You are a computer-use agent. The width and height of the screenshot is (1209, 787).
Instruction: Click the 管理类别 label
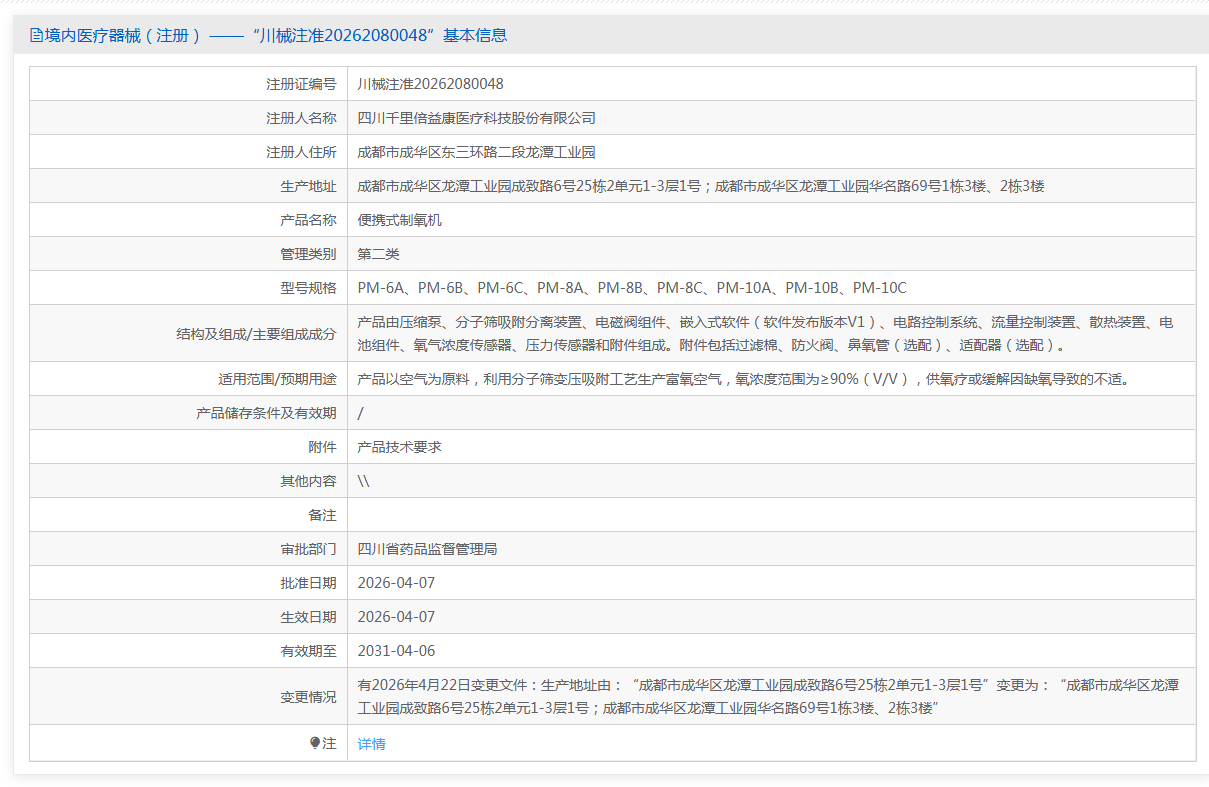click(x=308, y=254)
